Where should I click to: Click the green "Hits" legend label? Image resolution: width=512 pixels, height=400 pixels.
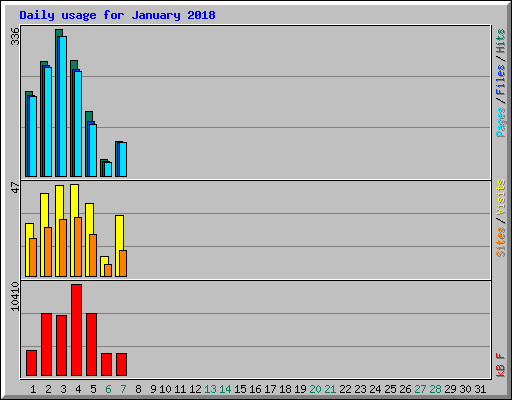(501, 41)
